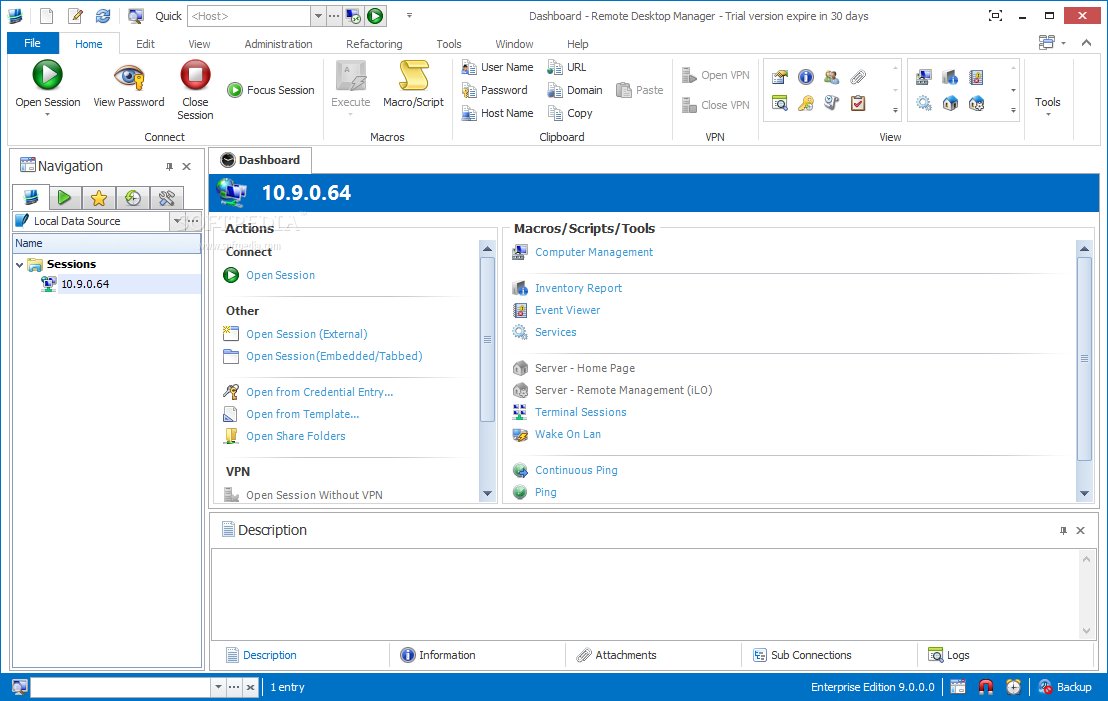
Task: Click the Open Session ribbon icon
Action: point(47,76)
